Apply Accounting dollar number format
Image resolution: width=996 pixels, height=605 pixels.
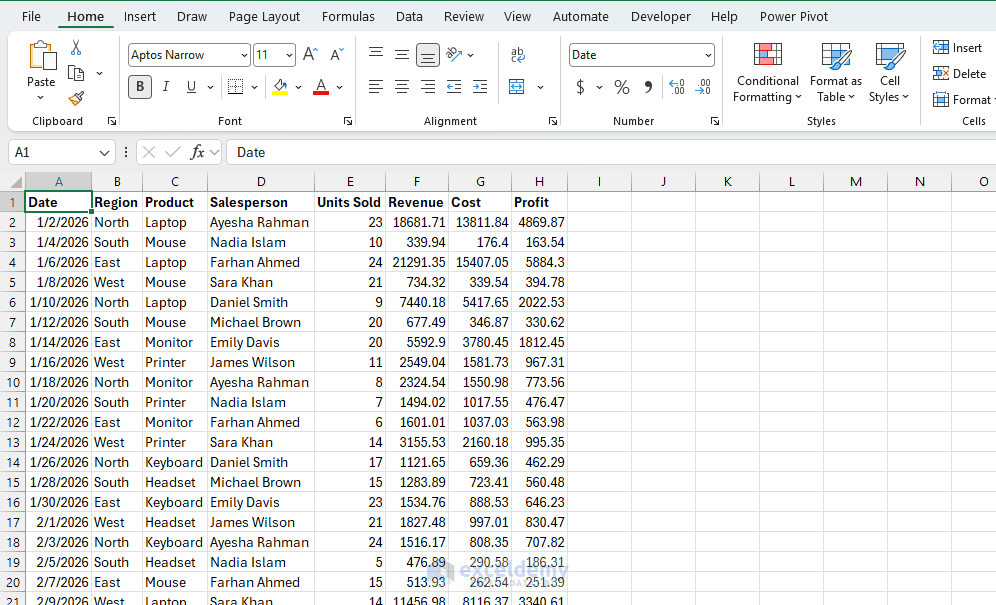coord(581,87)
